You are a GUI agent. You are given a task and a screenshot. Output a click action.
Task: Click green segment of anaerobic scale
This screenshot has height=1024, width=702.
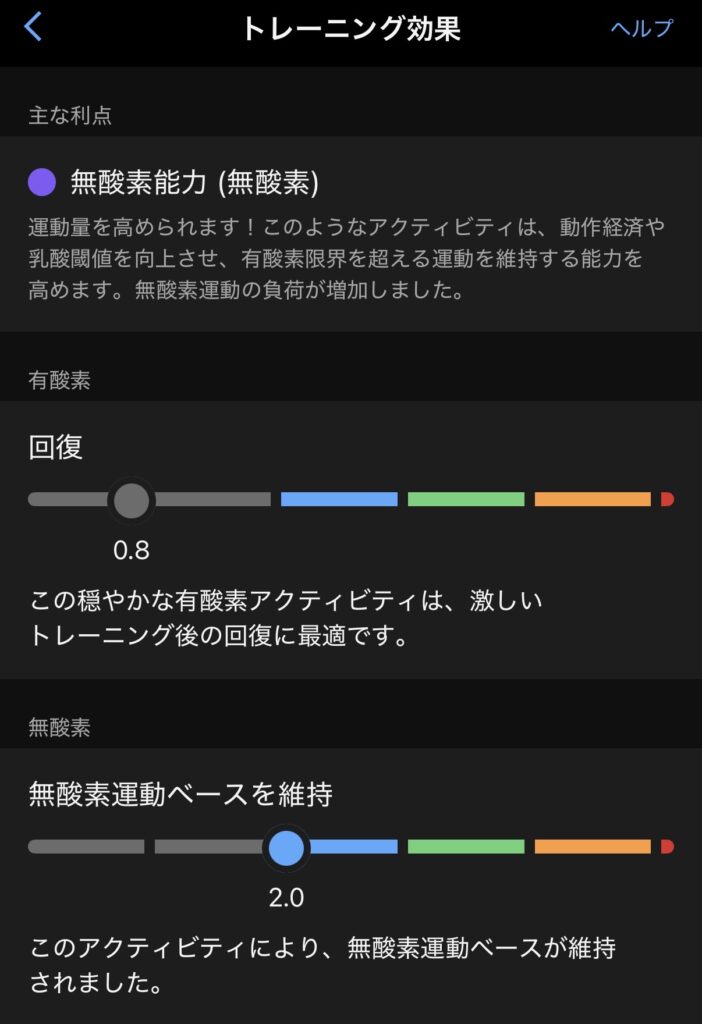(x=465, y=847)
